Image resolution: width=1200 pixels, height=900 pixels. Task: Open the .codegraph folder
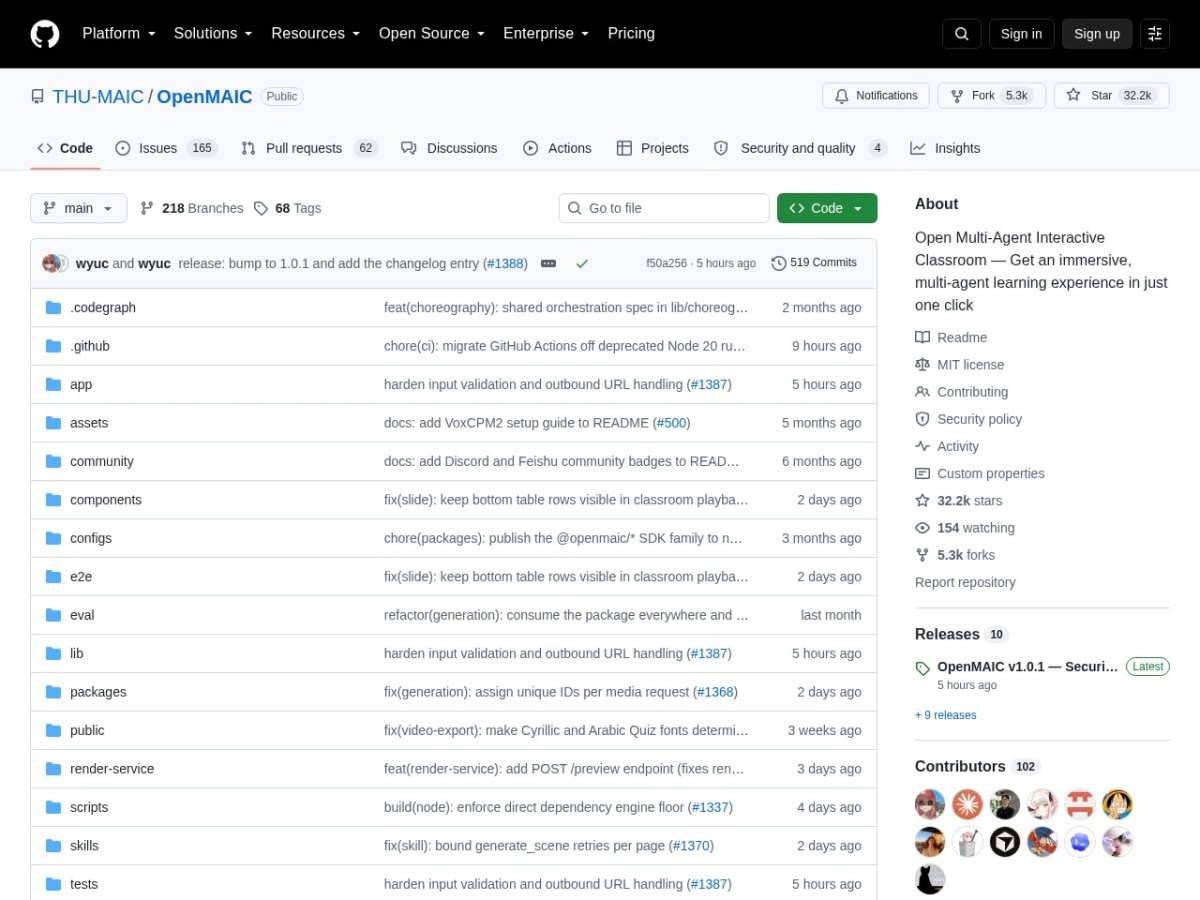click(103, 308)
